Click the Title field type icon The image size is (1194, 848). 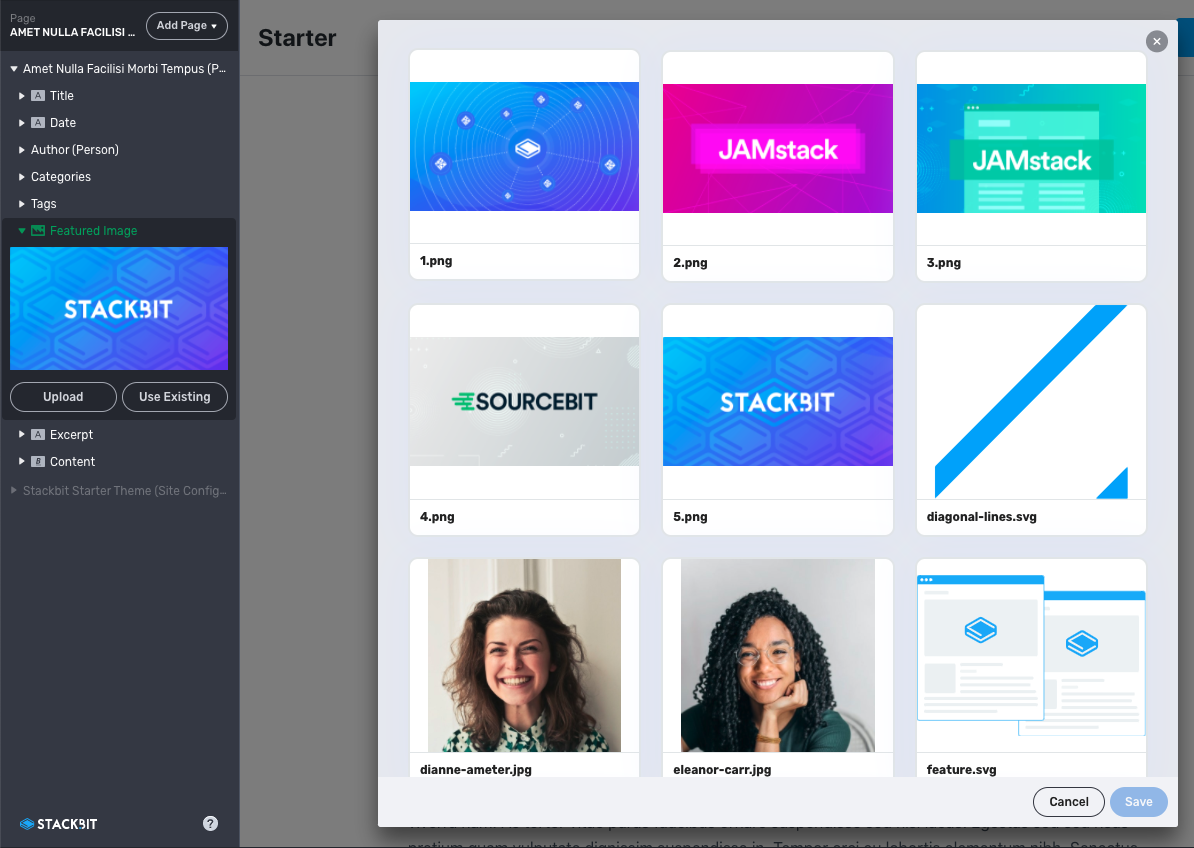click(38, 96)
